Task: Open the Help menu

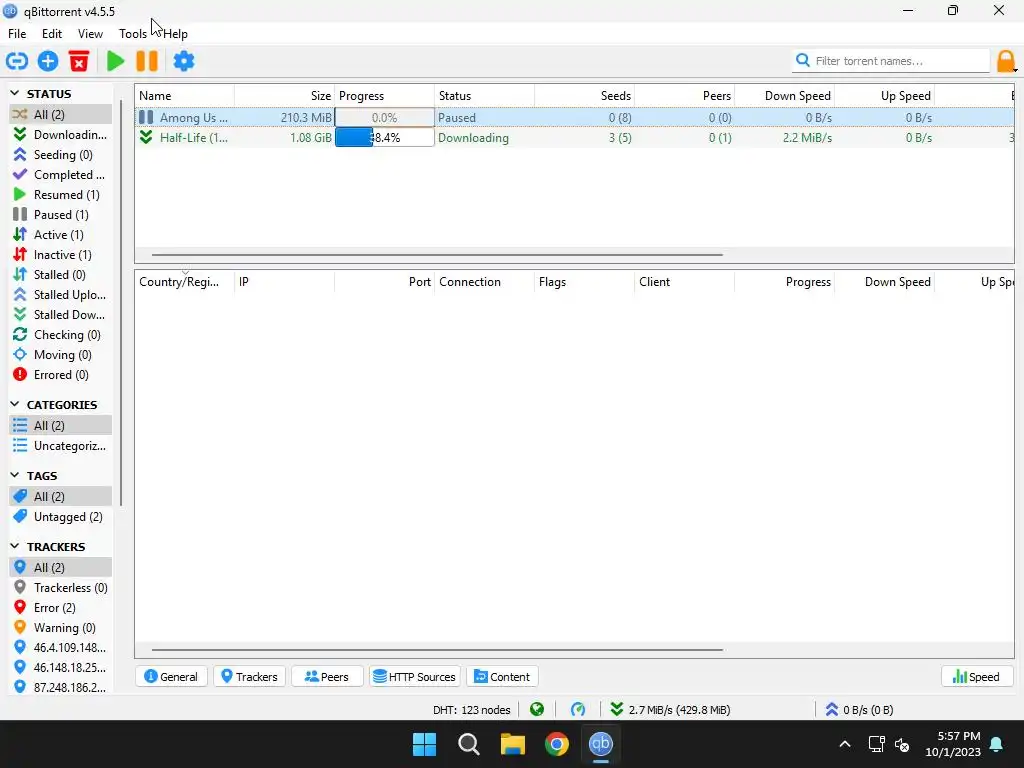Action: tap(175, 34)
